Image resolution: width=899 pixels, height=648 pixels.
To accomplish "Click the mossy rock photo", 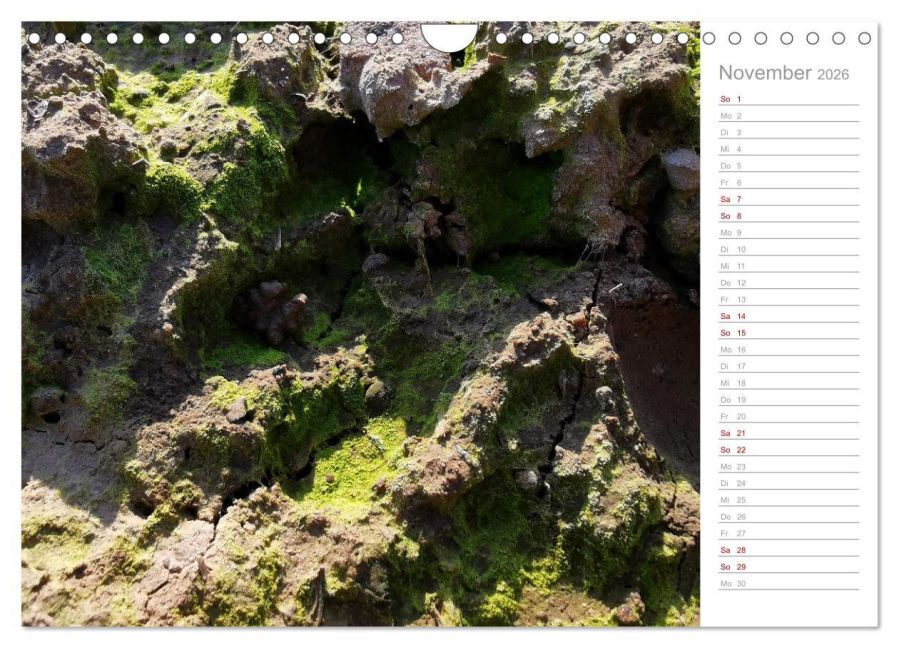I will pyautogui.click(x=361, y=324).
